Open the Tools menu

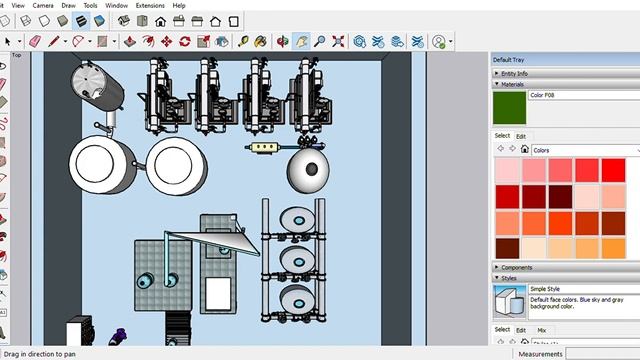click(90, 5)
